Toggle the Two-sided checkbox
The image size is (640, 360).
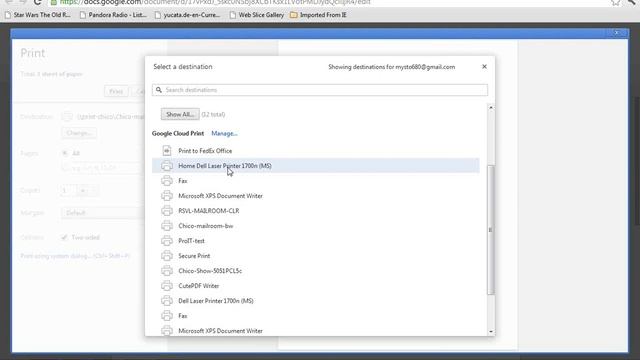click(64, 237)
